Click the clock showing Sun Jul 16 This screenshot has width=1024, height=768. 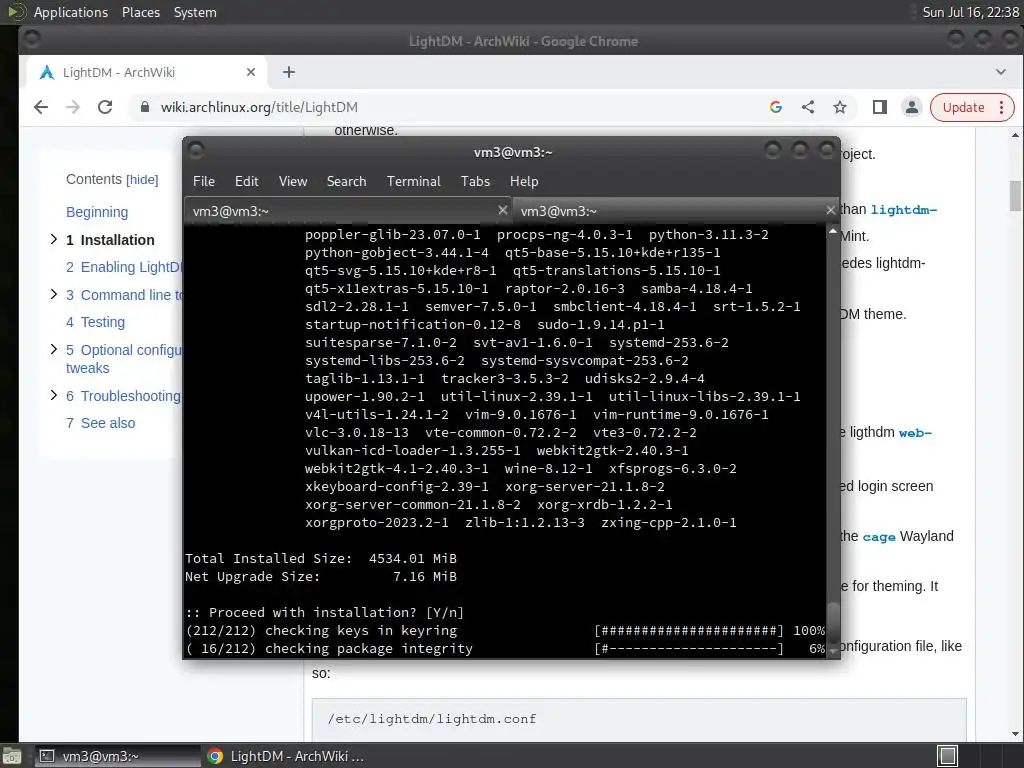pyautogui.click(x=970, y=12)
